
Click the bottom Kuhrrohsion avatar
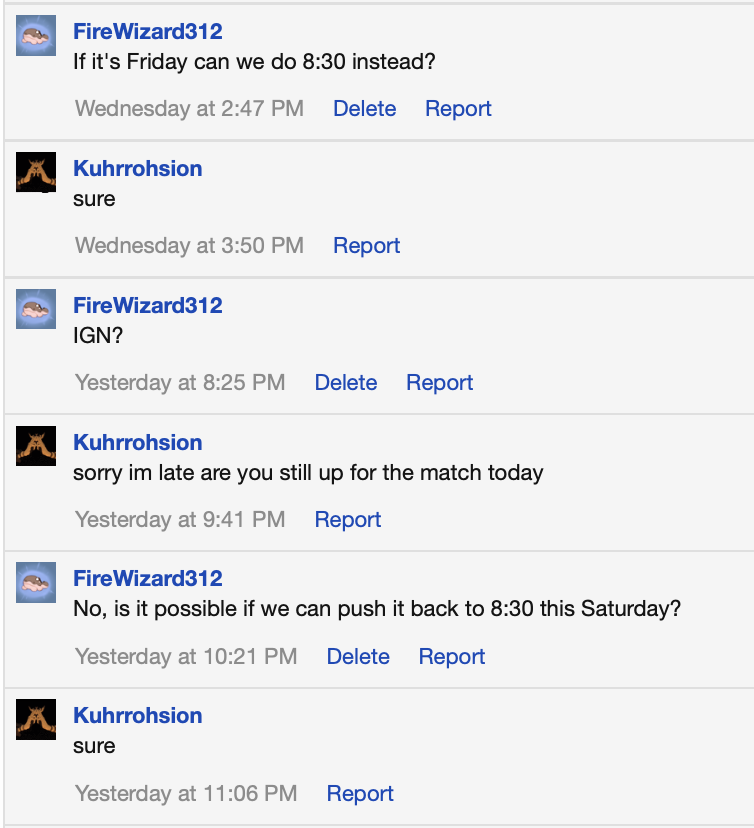(x=36, y=721)
